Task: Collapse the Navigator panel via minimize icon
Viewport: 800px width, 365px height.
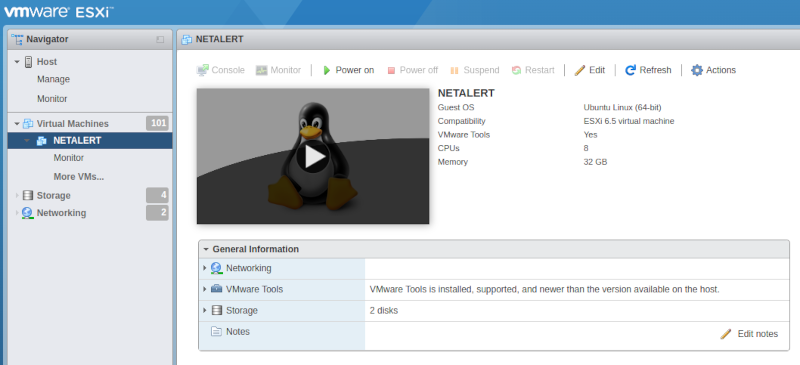Action: coord(160,39)
